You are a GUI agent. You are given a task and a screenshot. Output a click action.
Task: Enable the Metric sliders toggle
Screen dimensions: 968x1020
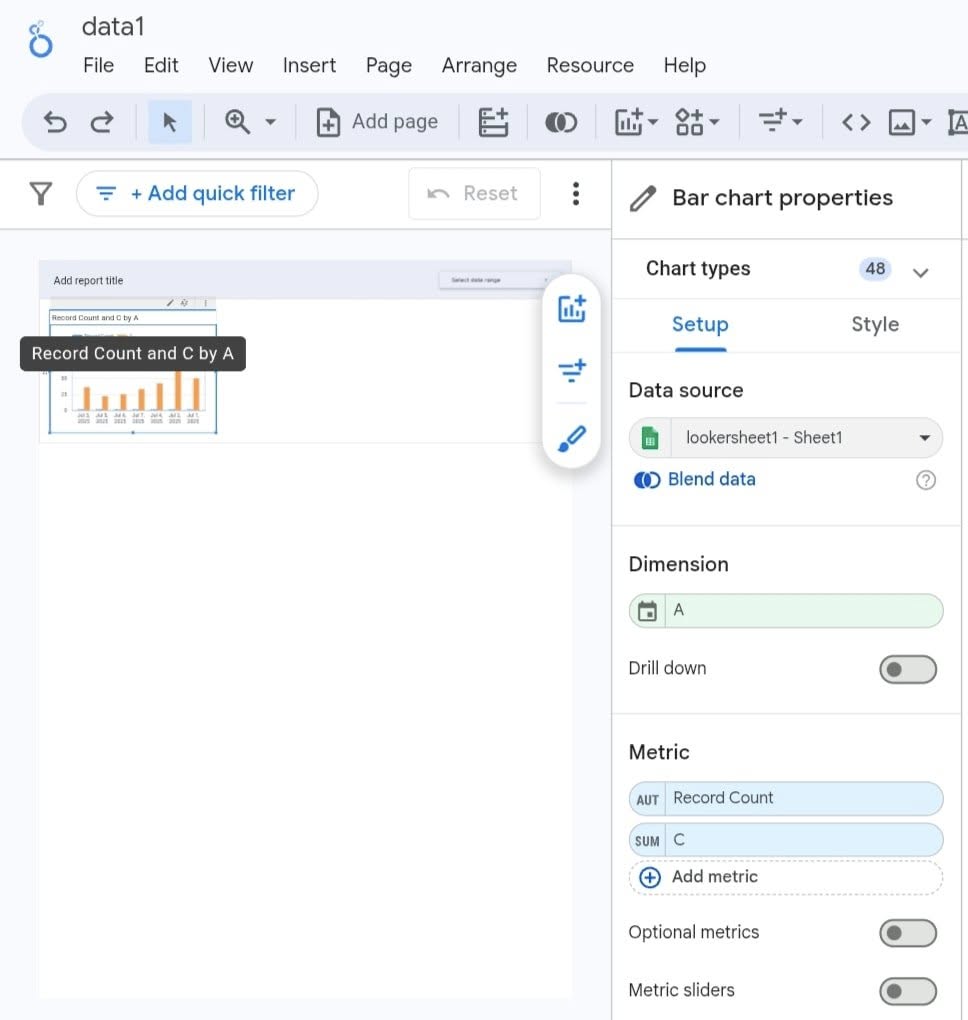[x=907, y=991]
